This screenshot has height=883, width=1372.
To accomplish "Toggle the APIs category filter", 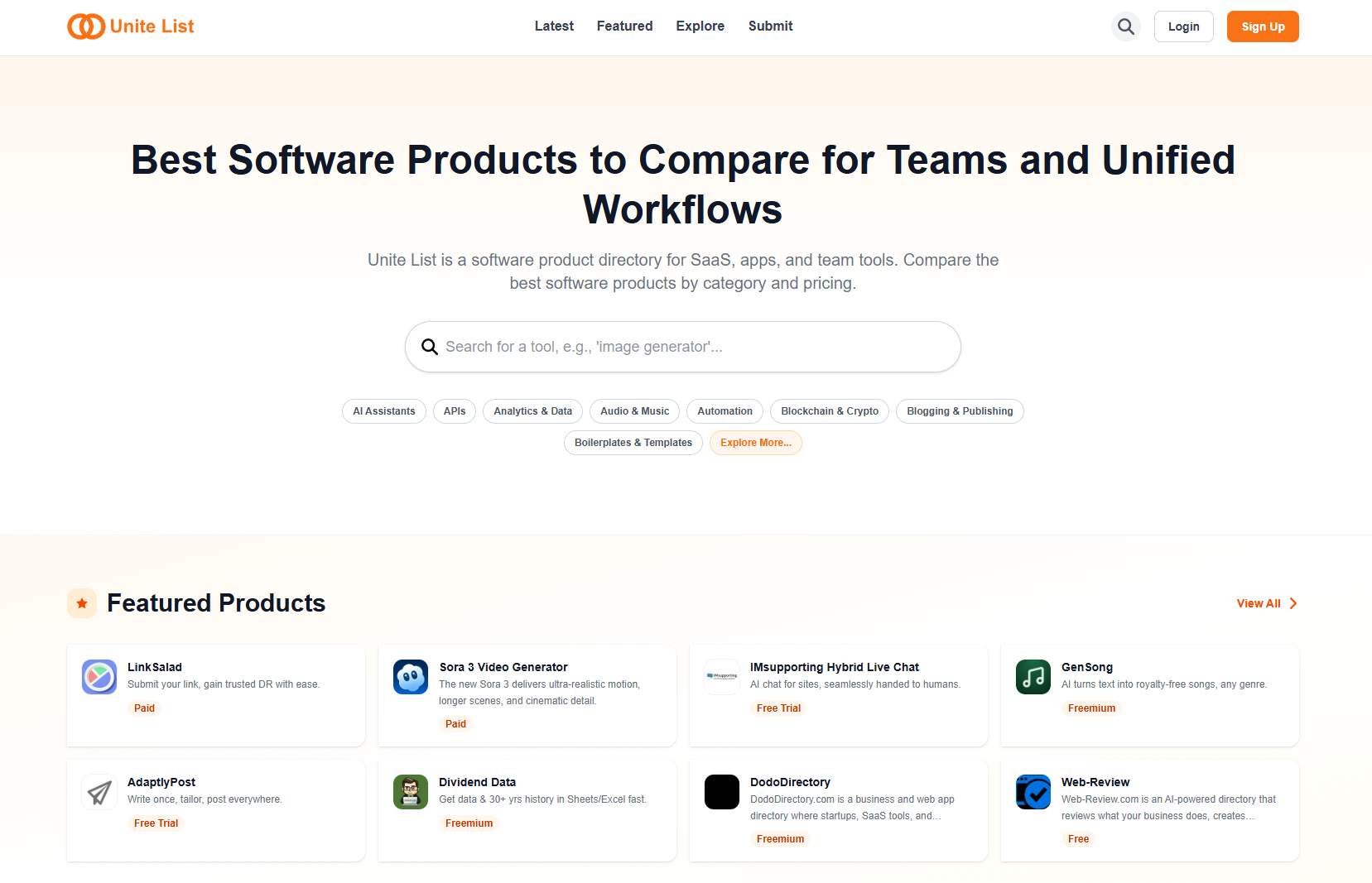I will (454, 411).
